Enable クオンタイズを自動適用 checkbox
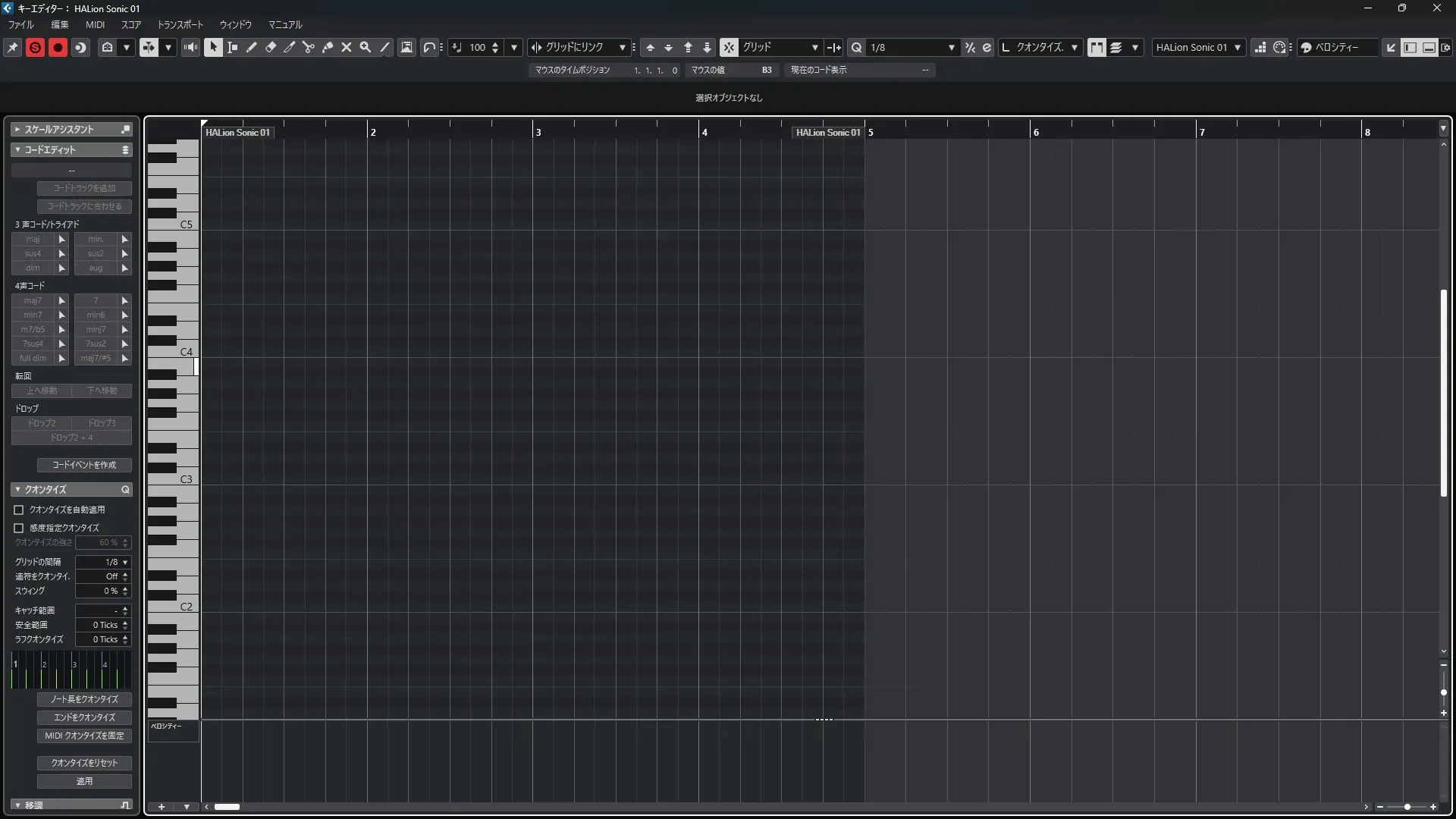Screen dimensions: 1456x819 19,510
